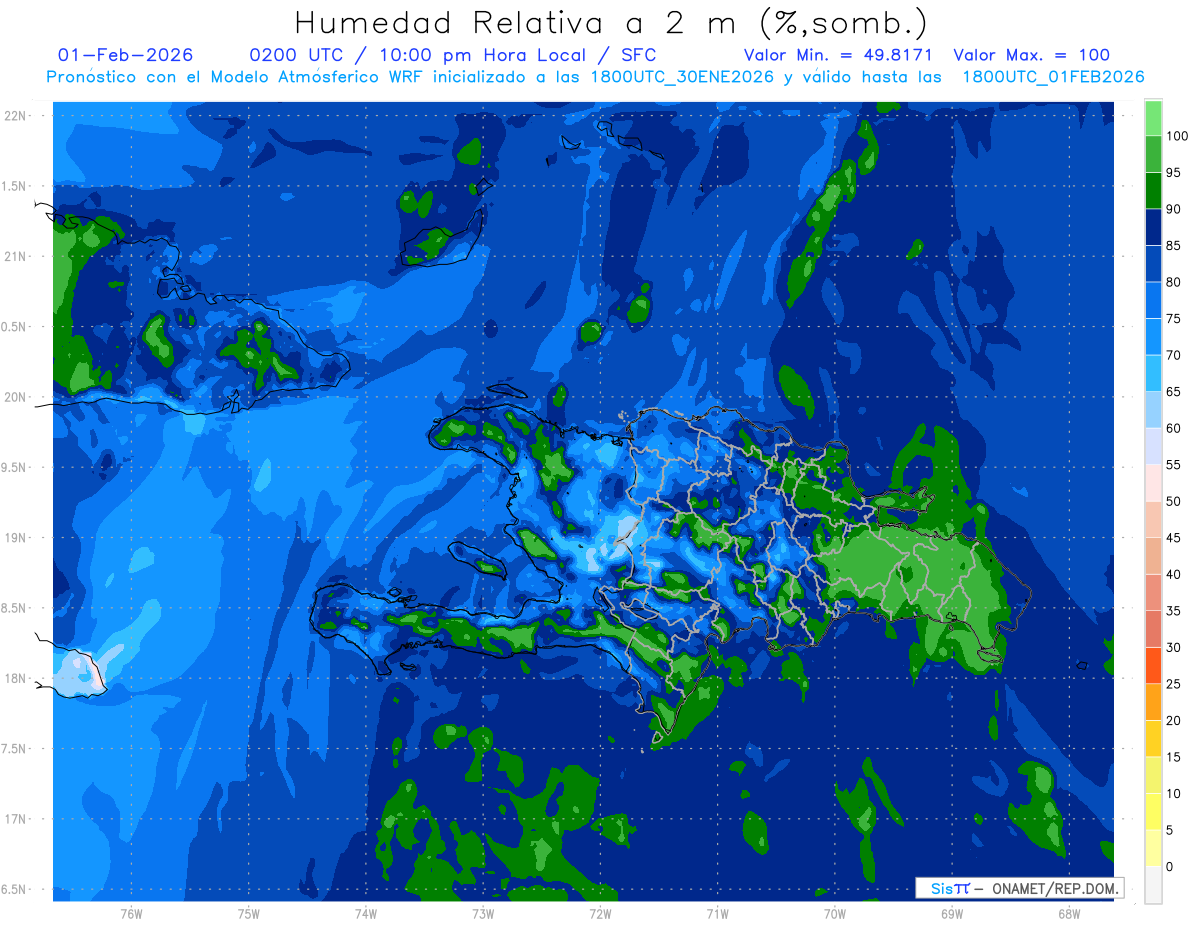Click the colorbar label "25"

[1173, 684]
